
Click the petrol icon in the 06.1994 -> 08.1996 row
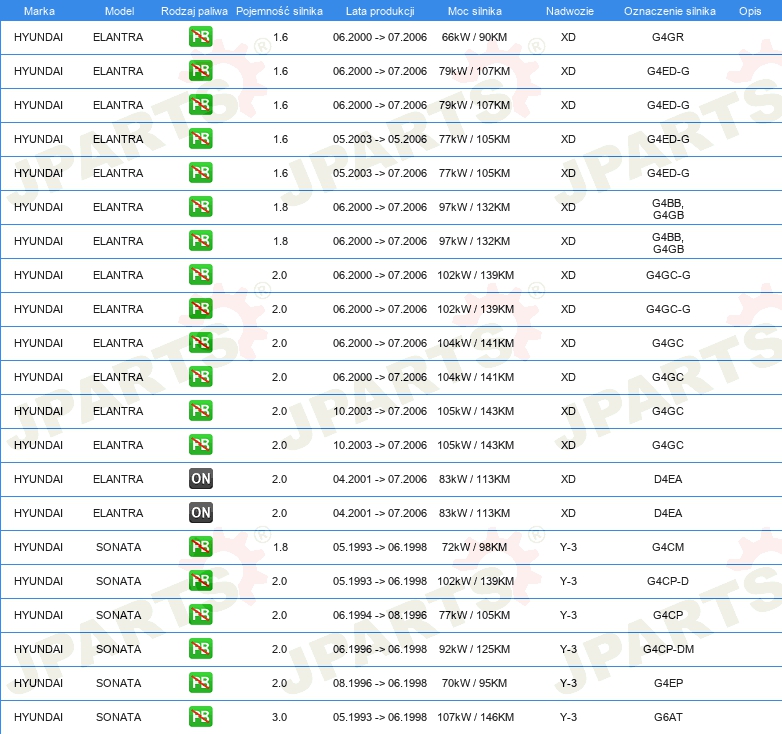(200, 614)
